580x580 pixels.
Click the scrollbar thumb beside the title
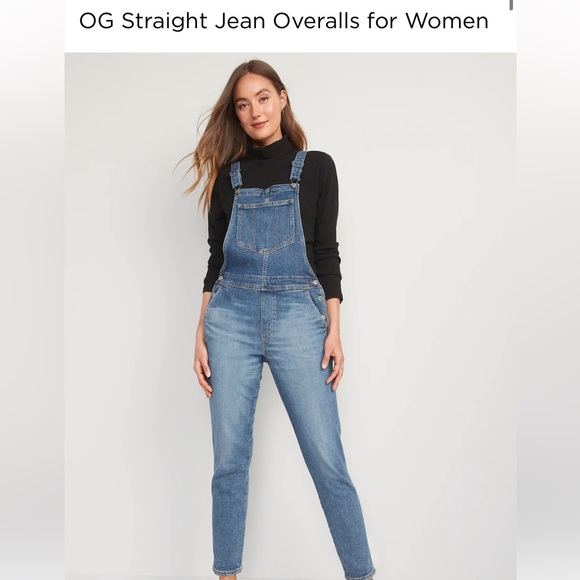(511, 5)
